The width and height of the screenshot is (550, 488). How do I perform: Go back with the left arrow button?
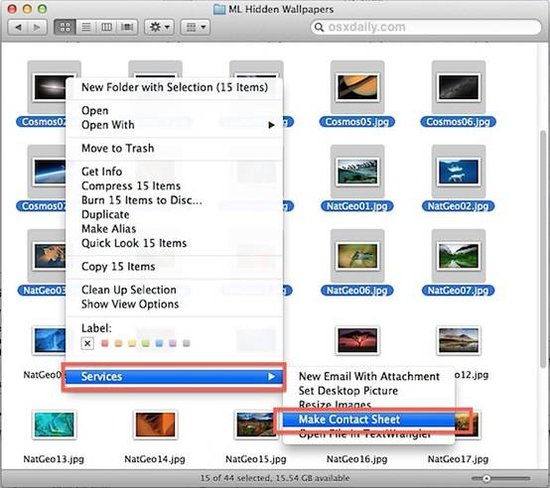pyautogui.click(x=18, y=27)
